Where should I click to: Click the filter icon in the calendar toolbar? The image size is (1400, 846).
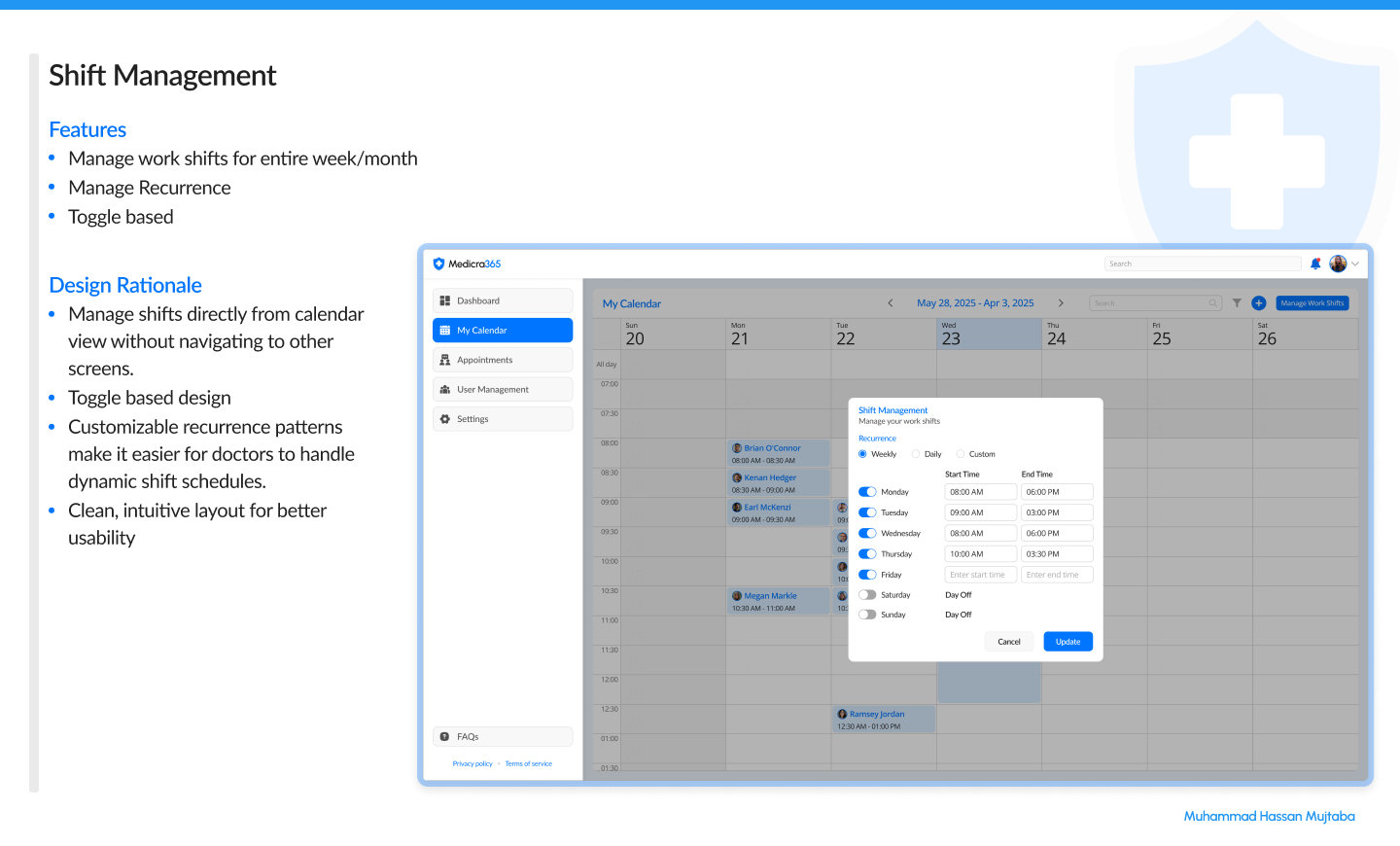coord(1237,302)
